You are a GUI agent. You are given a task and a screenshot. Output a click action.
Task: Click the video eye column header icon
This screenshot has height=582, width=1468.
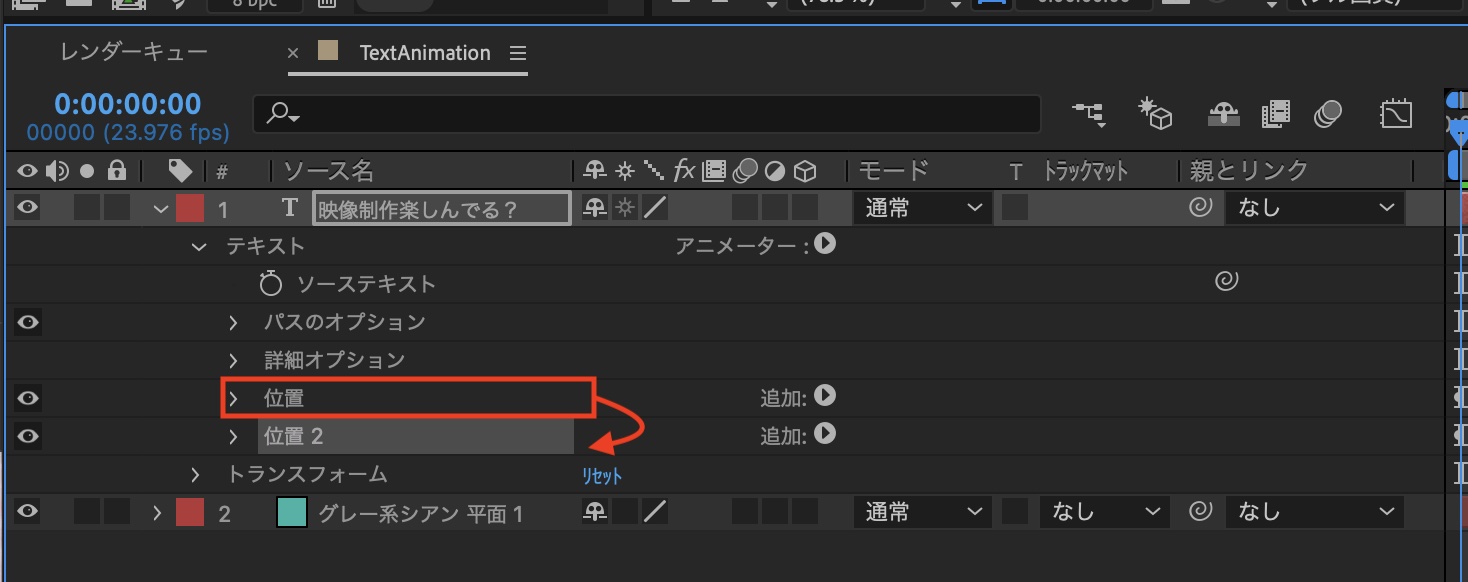[28, 171]
